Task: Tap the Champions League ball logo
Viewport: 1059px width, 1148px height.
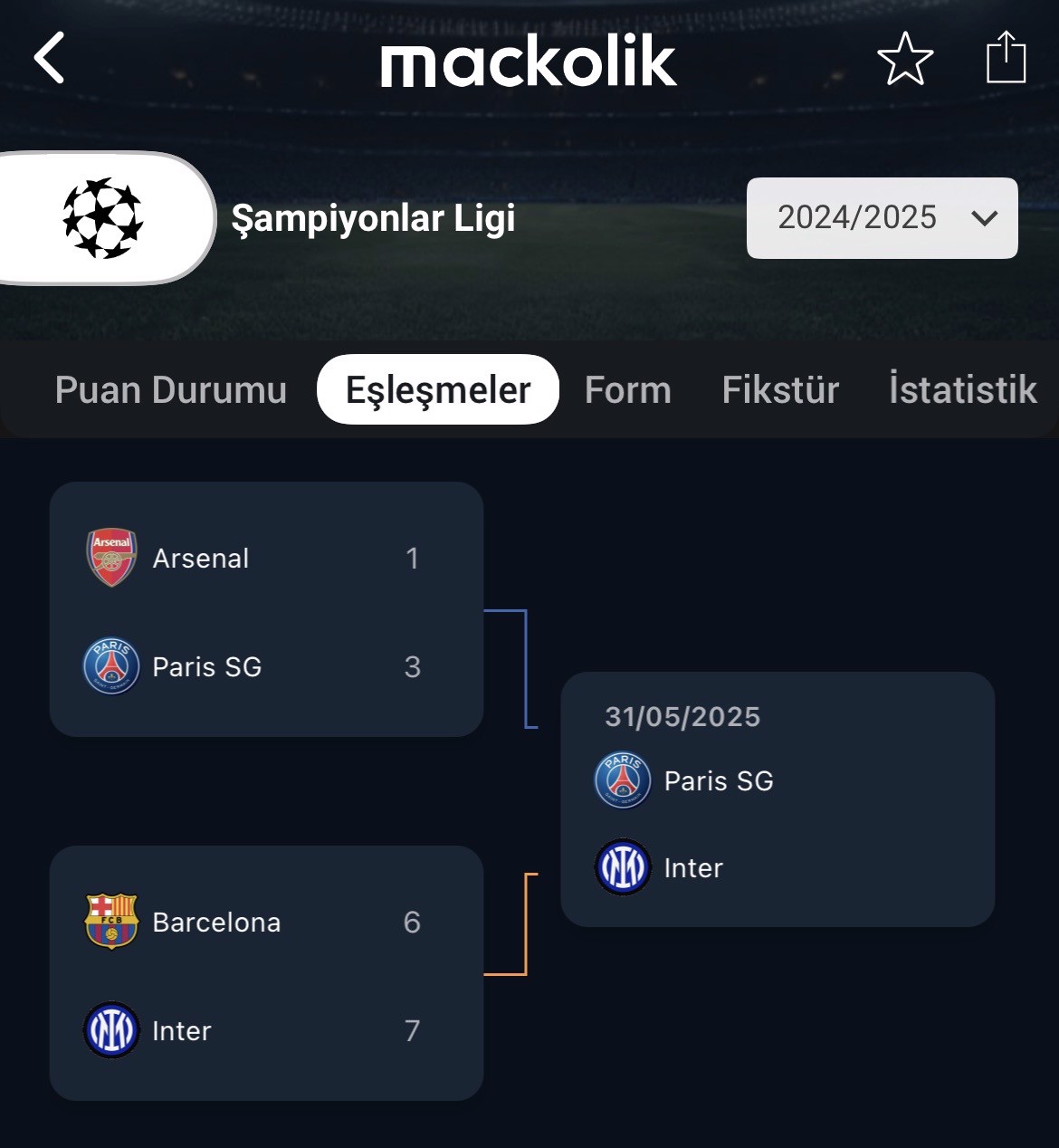Action: coord(103,218)
